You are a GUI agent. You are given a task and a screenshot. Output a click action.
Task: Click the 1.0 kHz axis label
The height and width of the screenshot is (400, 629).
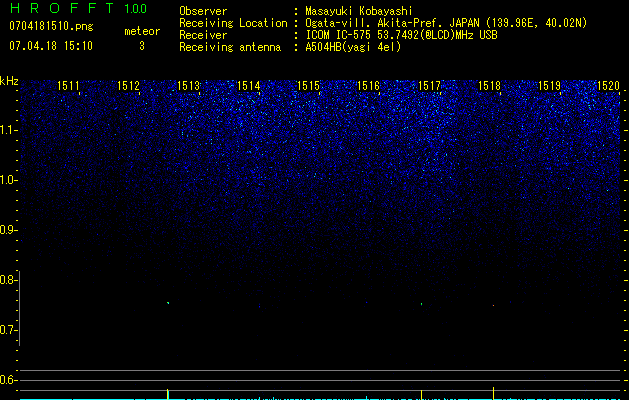[x=9, y=180]
